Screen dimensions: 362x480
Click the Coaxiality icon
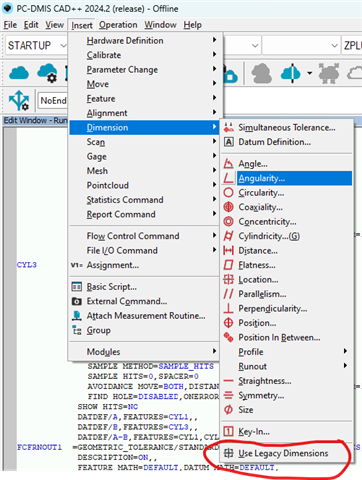[x=228, y=207]
